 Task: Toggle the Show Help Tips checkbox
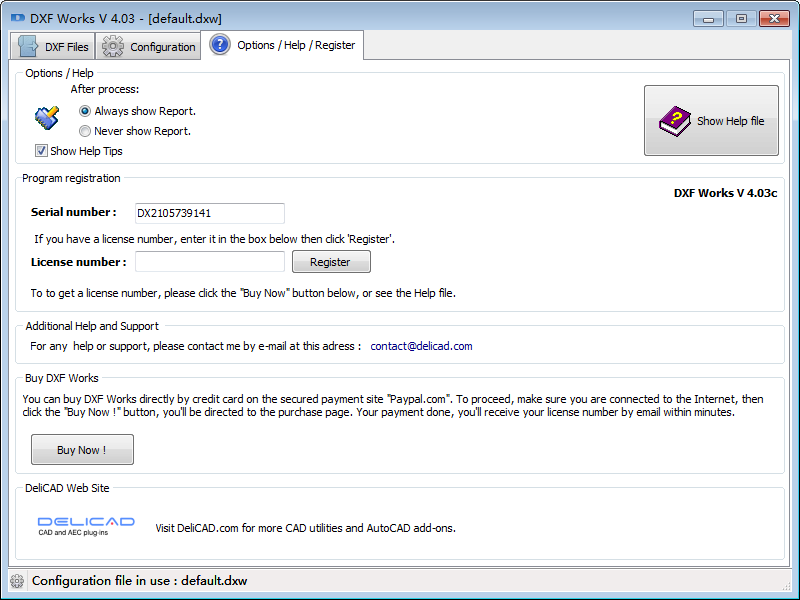pyautogui.click(x=41, y=151)
